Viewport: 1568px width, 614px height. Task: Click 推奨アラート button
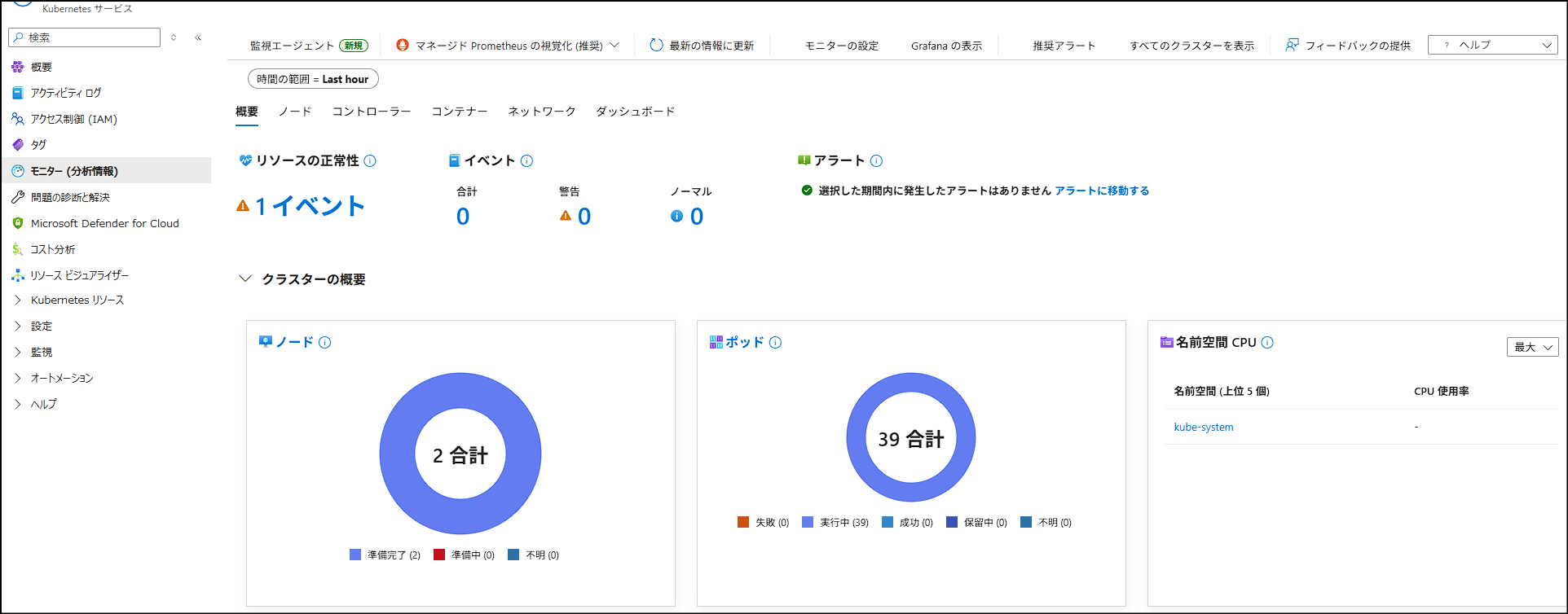coord(1064,46)
